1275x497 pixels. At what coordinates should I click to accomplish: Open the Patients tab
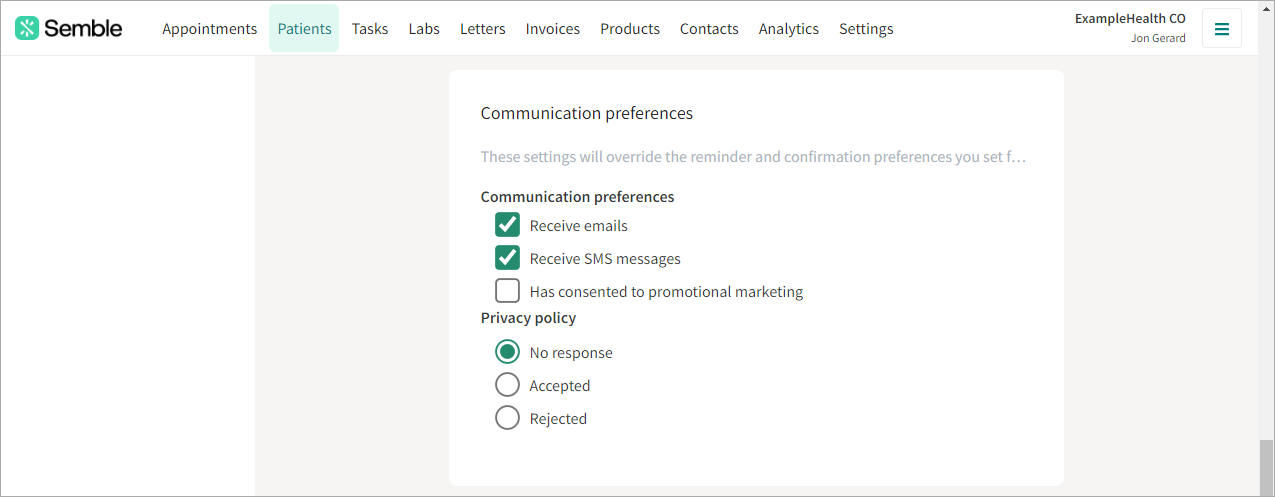(304, 28)
